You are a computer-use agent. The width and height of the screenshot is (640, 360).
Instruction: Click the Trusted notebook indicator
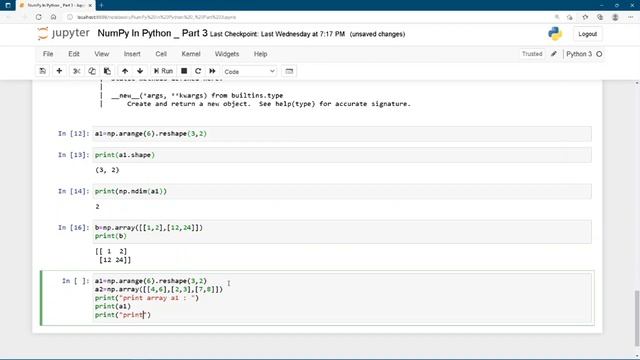532,54
